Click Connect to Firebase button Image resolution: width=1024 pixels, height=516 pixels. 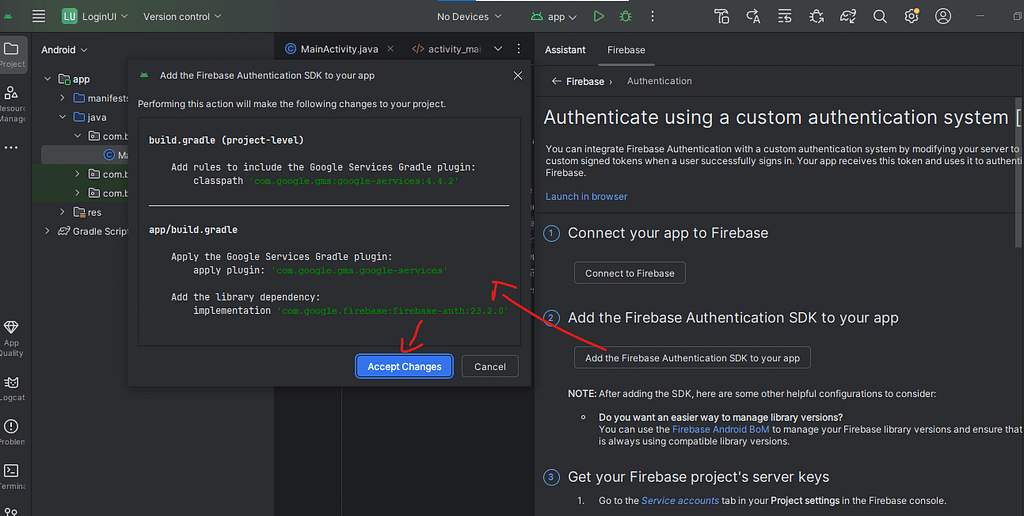click(x=630, y=273)
